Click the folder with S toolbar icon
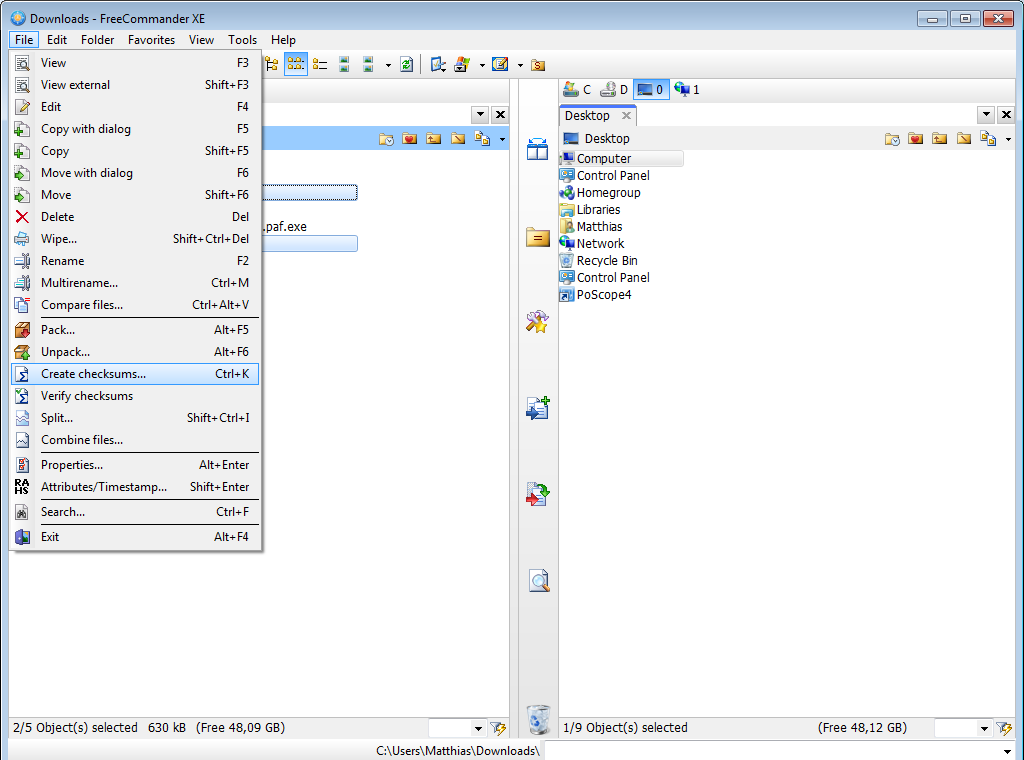Image resolution: width=1024 pixels, height=760 pixels. coord(538,65)
